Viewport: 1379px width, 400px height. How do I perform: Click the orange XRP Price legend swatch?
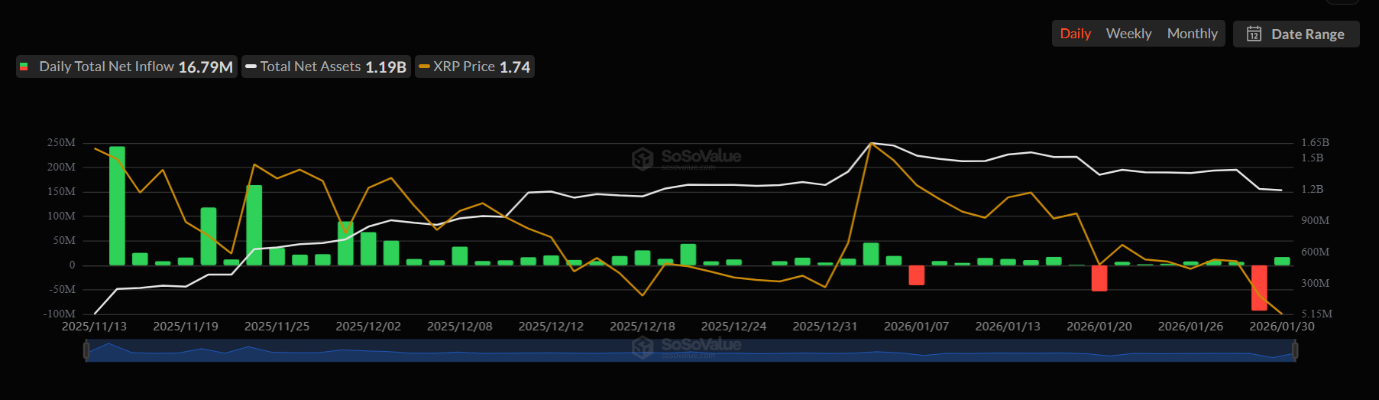(x=424, y=67)
